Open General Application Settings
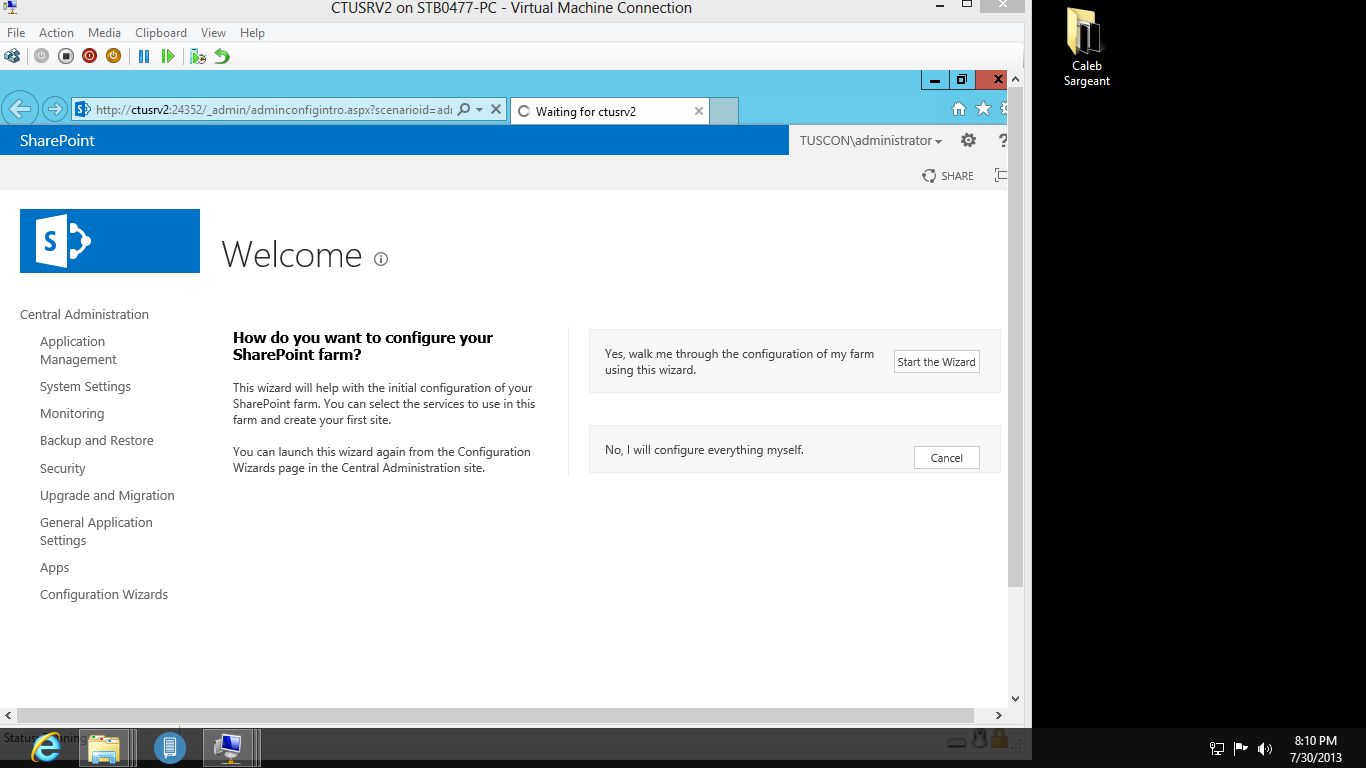This screenshot has width=1366, height=768. (x=96, y=531)
